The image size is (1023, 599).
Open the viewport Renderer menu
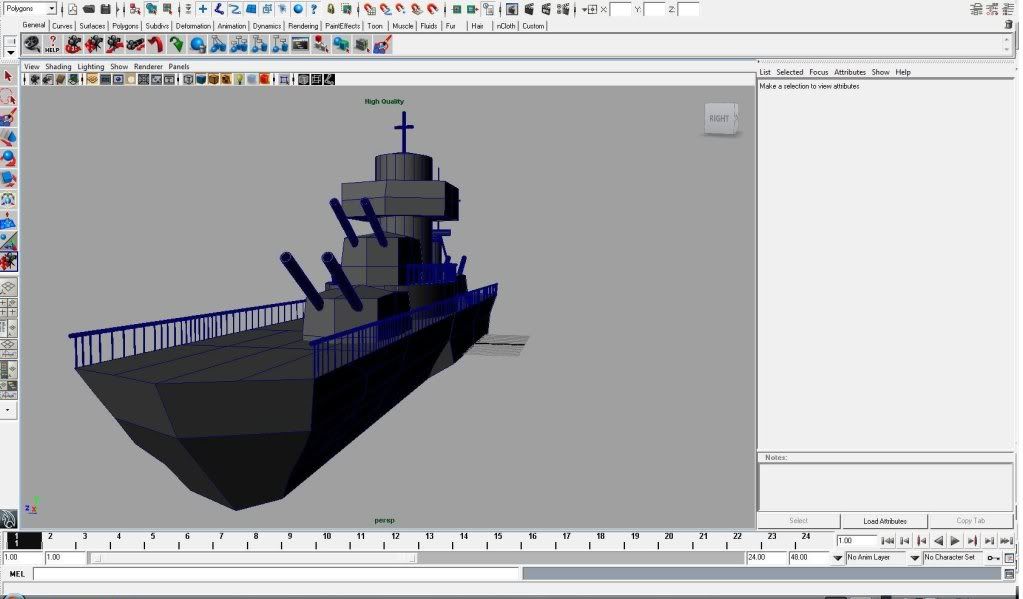pos(148,67)
